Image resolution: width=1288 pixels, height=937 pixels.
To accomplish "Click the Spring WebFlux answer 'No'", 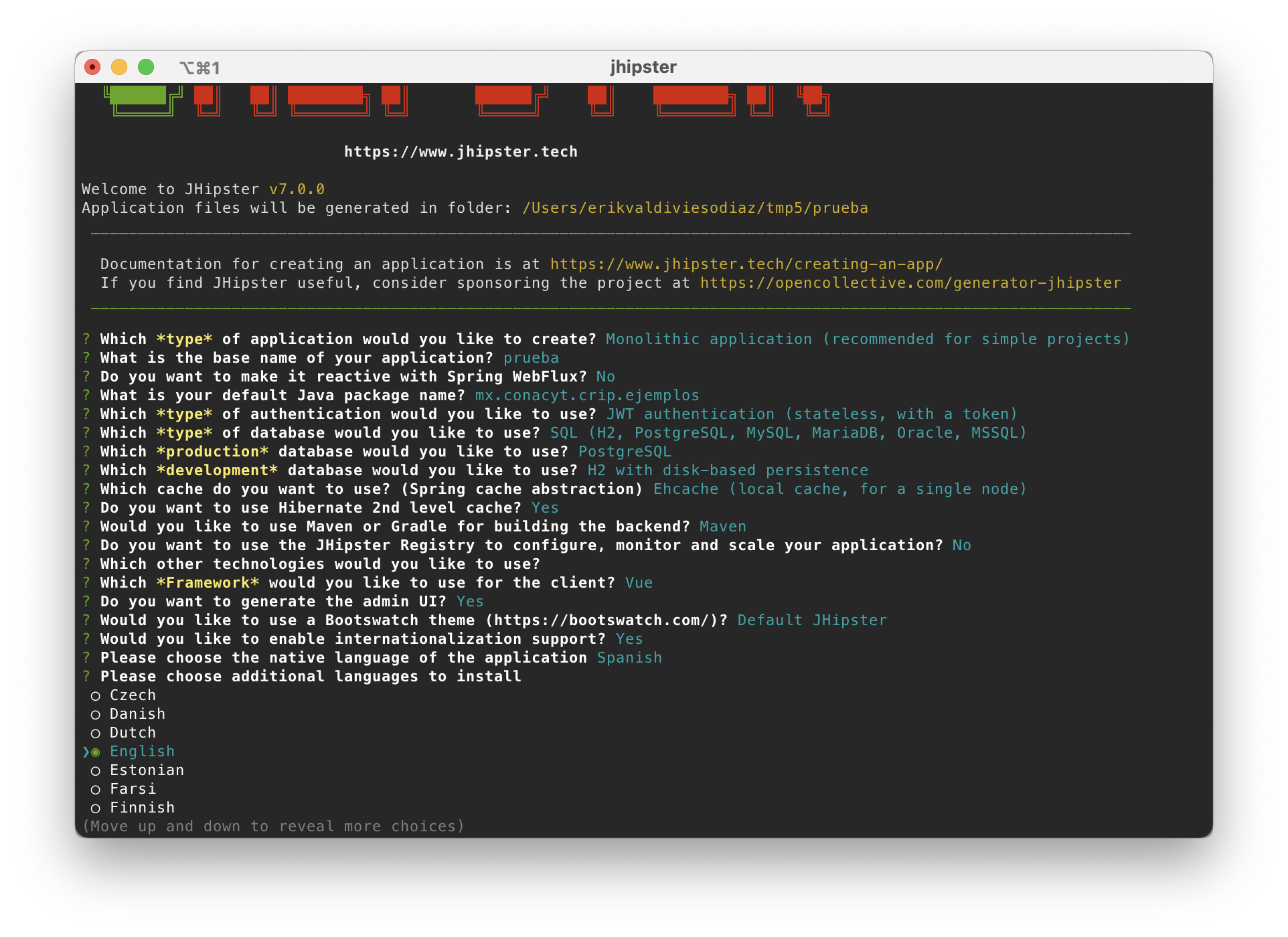I will 606,377.
